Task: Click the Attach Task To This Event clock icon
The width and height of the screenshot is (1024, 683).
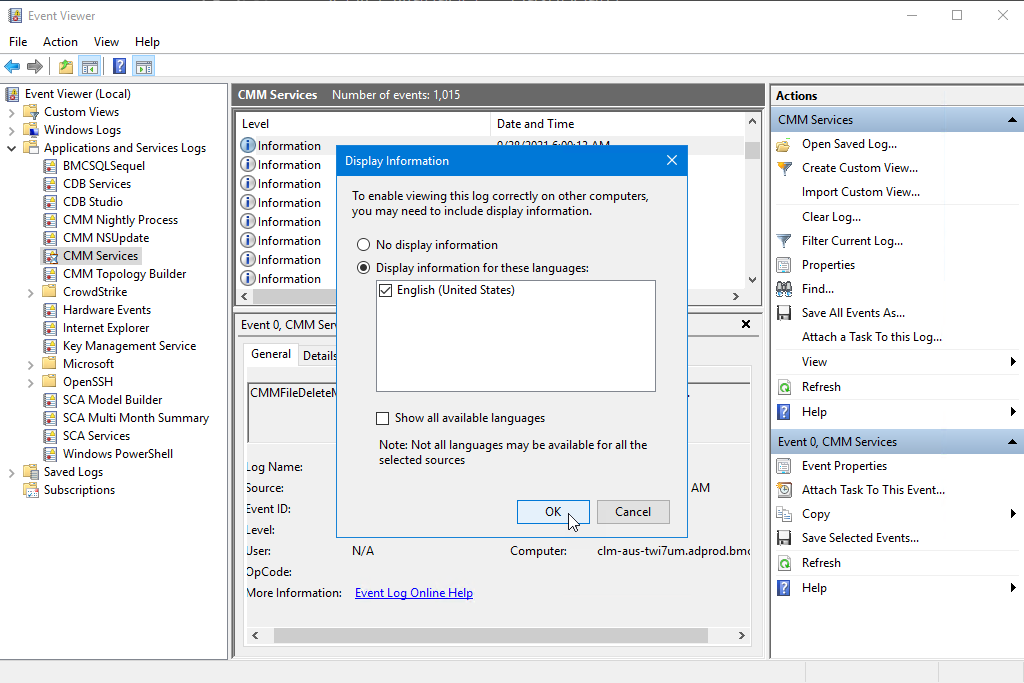Action: 784,490
